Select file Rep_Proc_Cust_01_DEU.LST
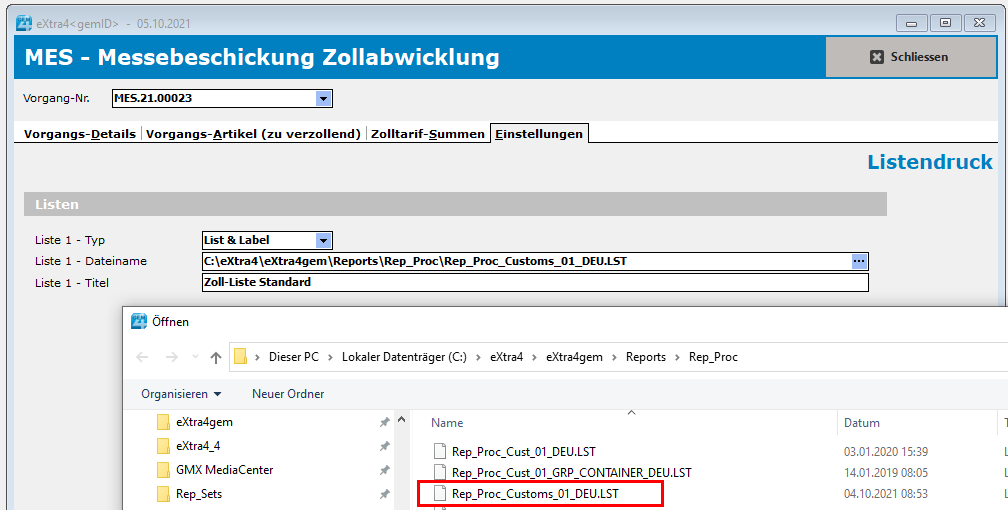1008x510 pixels. pos(523,451)
